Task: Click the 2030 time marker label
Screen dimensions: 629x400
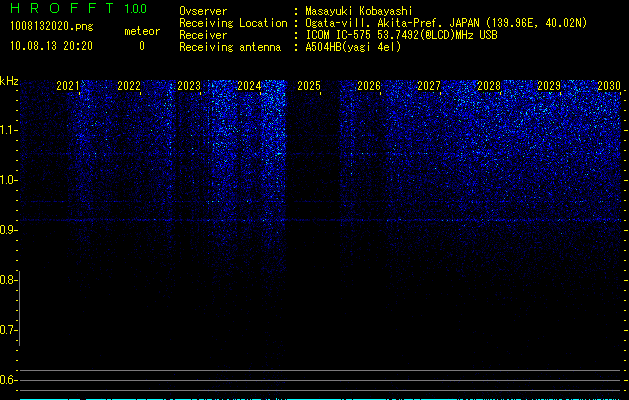Action: [x=609, y=86]
